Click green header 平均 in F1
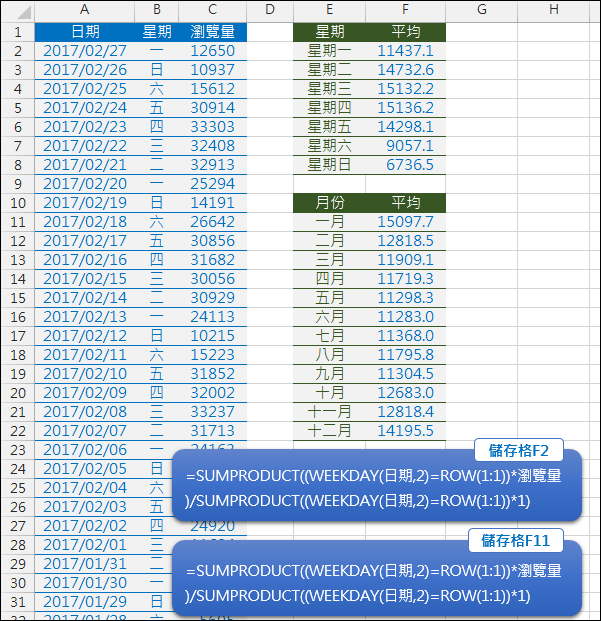 click(x=405, y=32)
